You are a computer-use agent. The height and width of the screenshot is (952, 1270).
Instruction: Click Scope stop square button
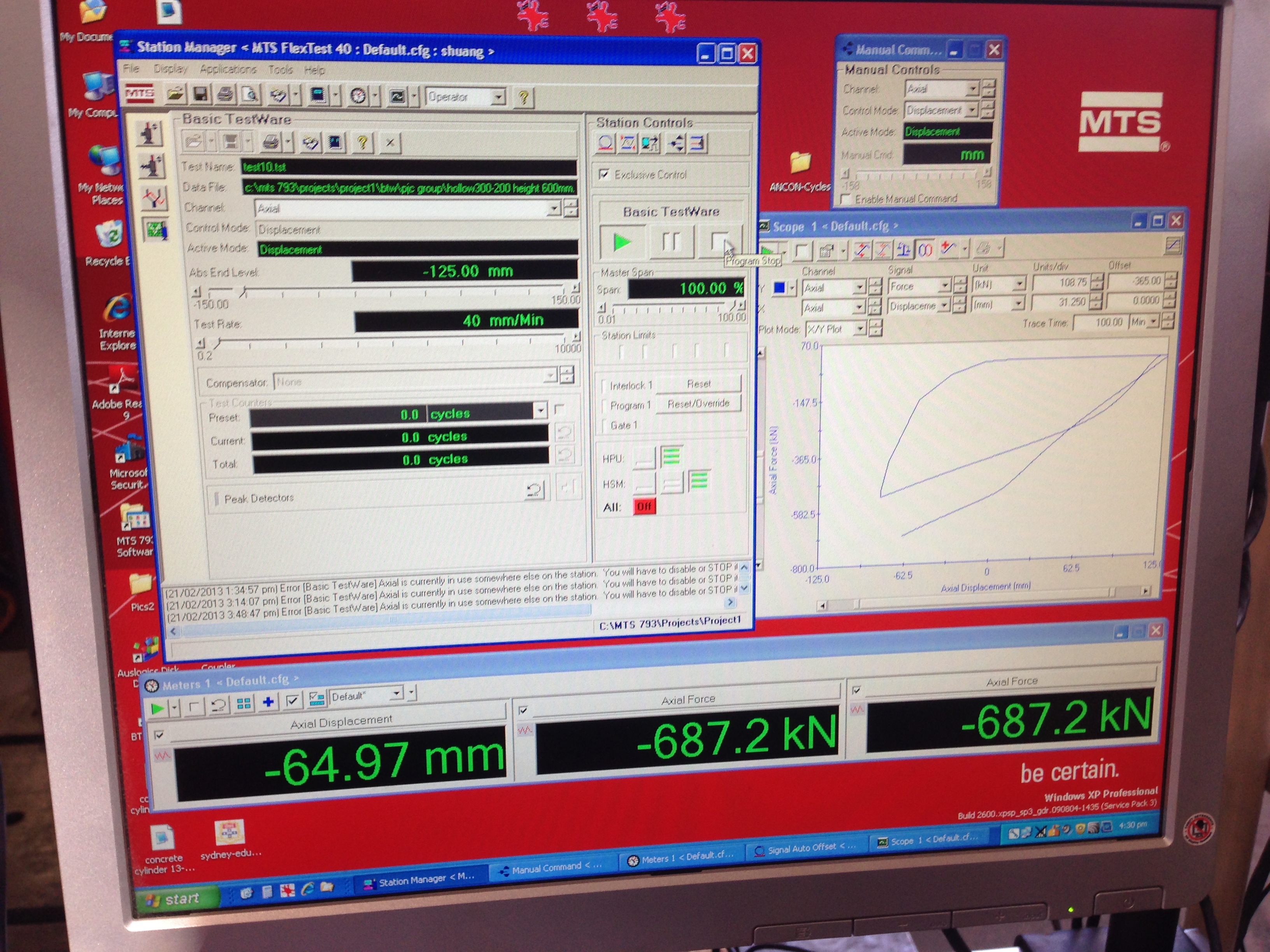802,251
